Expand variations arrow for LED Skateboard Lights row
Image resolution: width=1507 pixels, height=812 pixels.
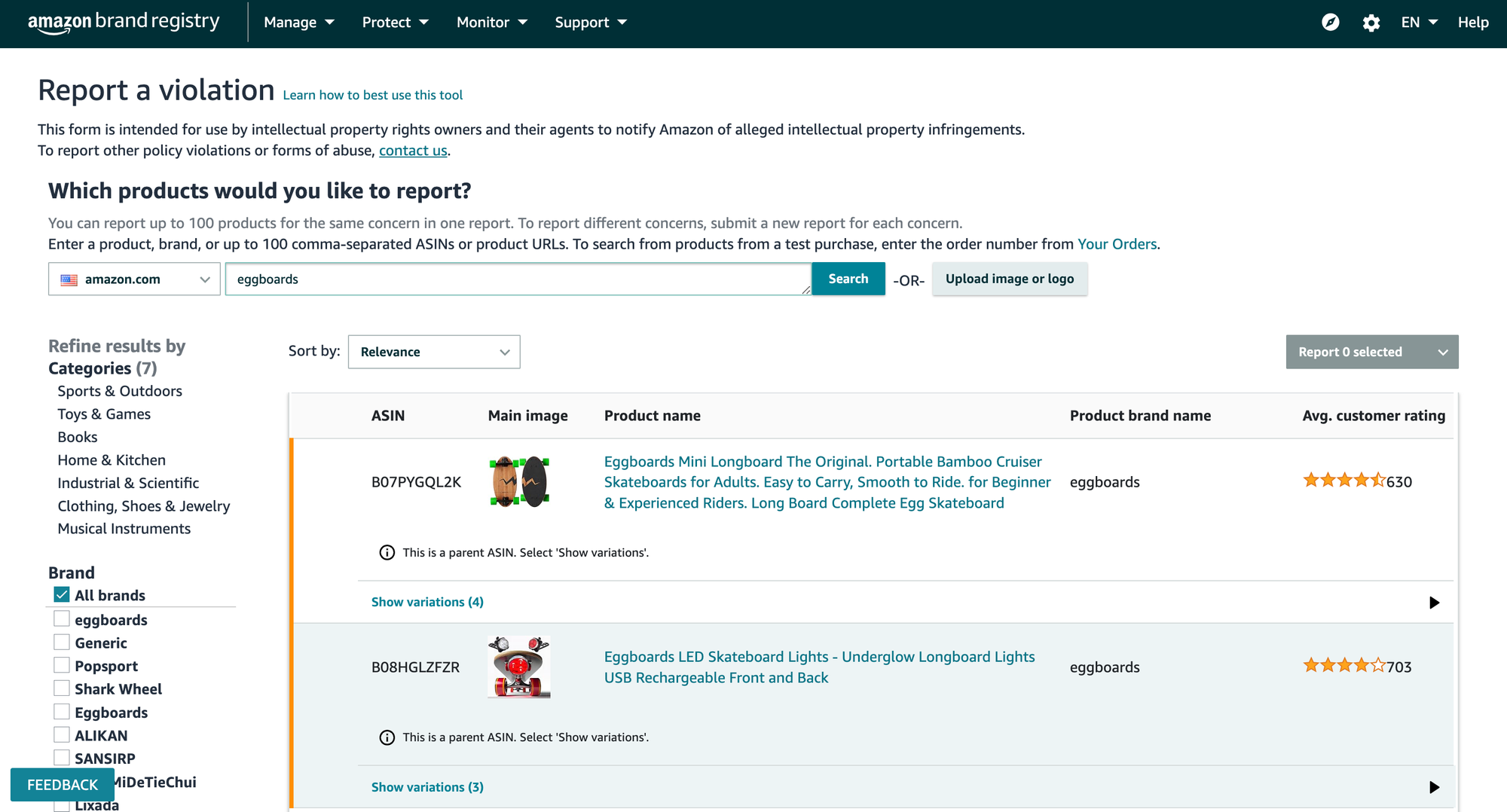1434,787
